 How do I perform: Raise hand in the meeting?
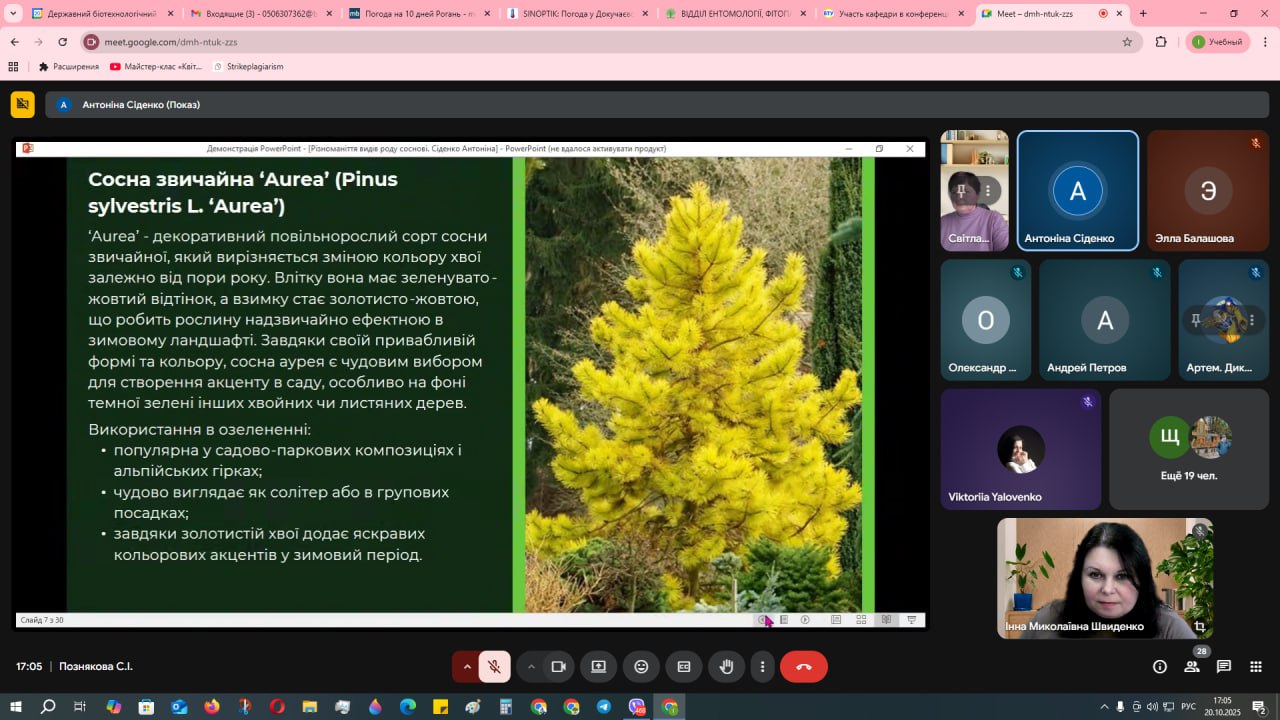(x=727, y=667)
